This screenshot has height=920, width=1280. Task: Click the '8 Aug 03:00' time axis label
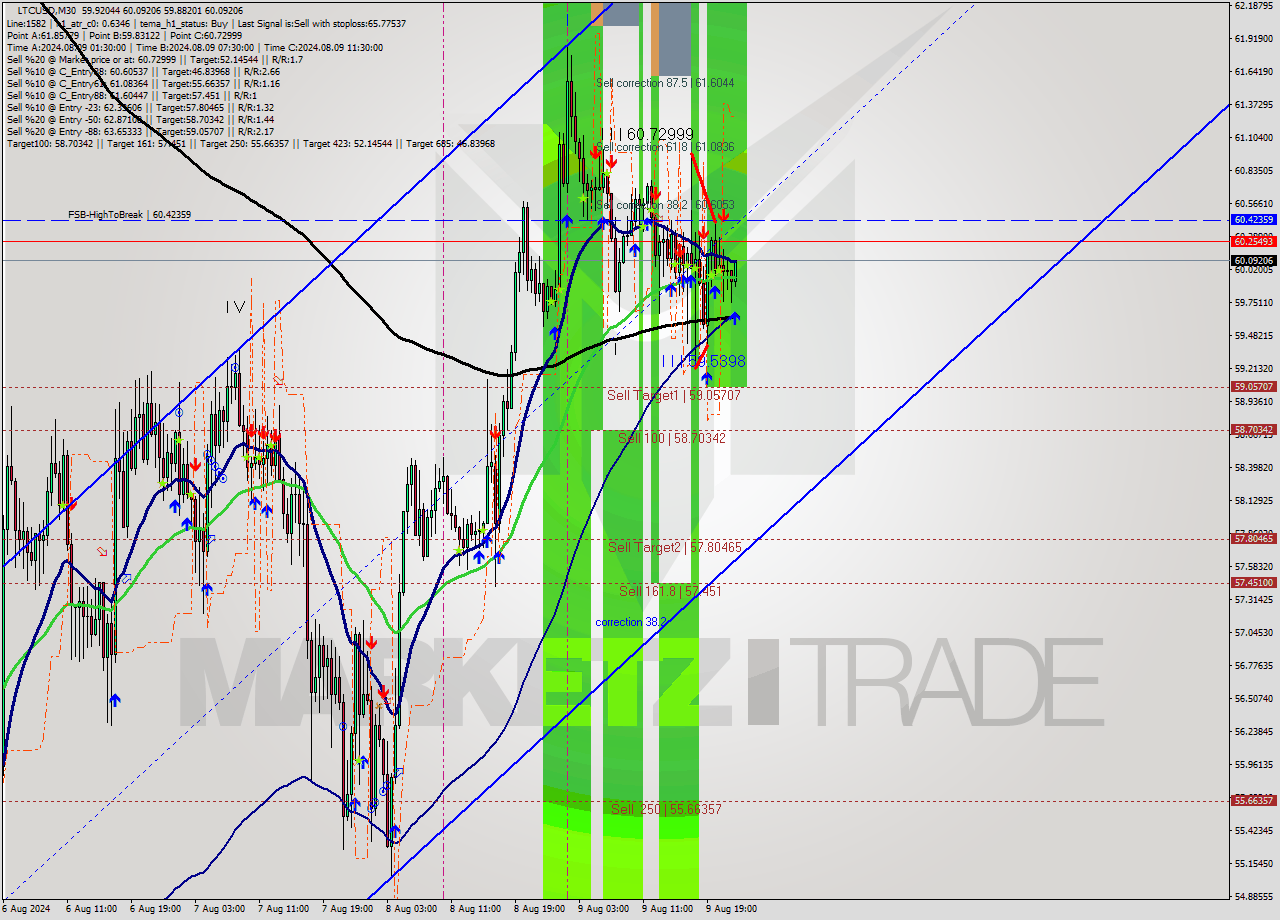click(411, 909)
